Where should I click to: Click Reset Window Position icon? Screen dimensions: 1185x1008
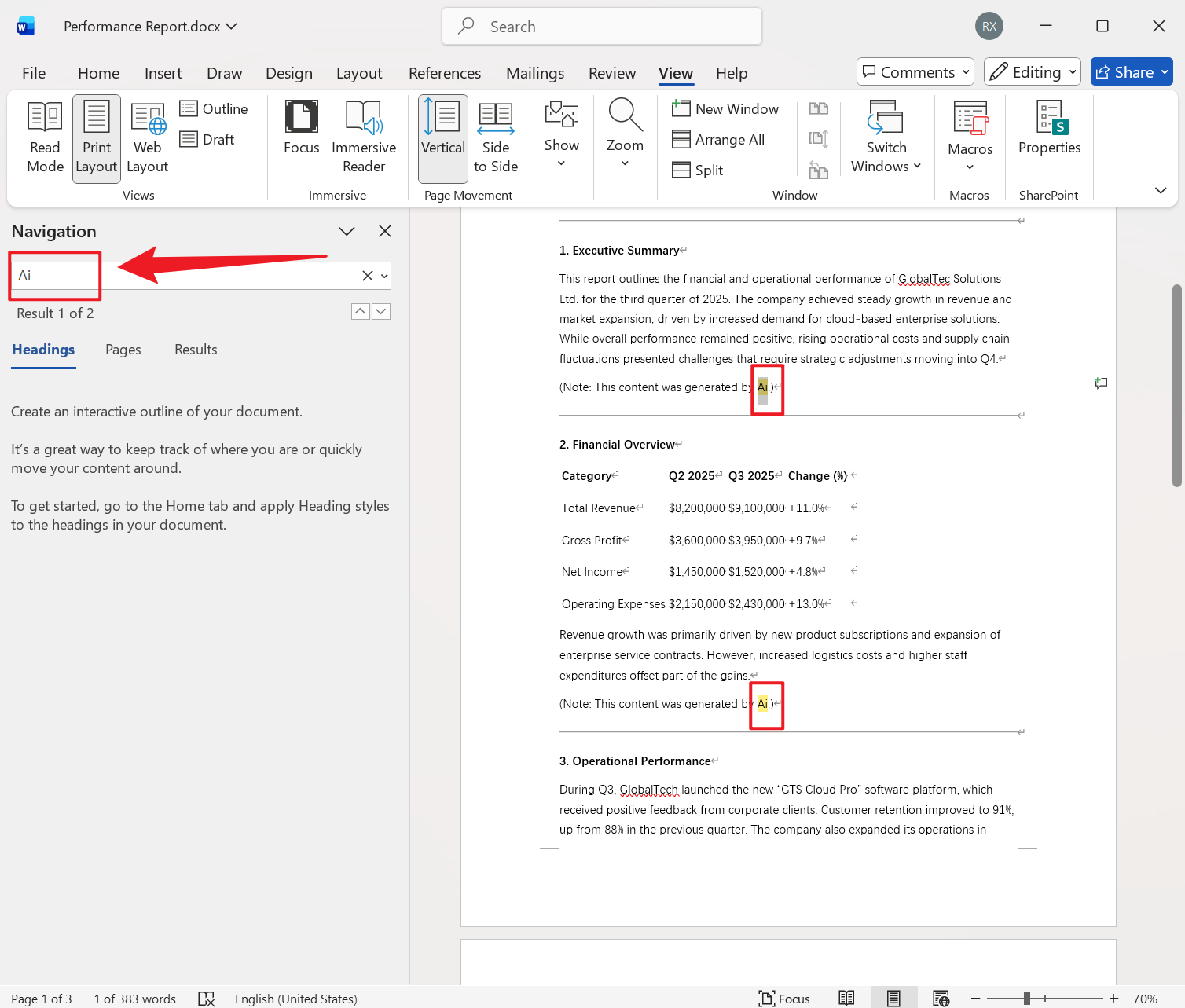819,170
